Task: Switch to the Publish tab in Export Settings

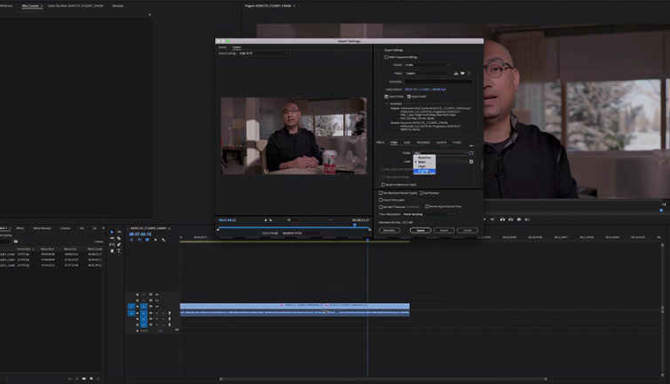Action: tap(457, 142)
